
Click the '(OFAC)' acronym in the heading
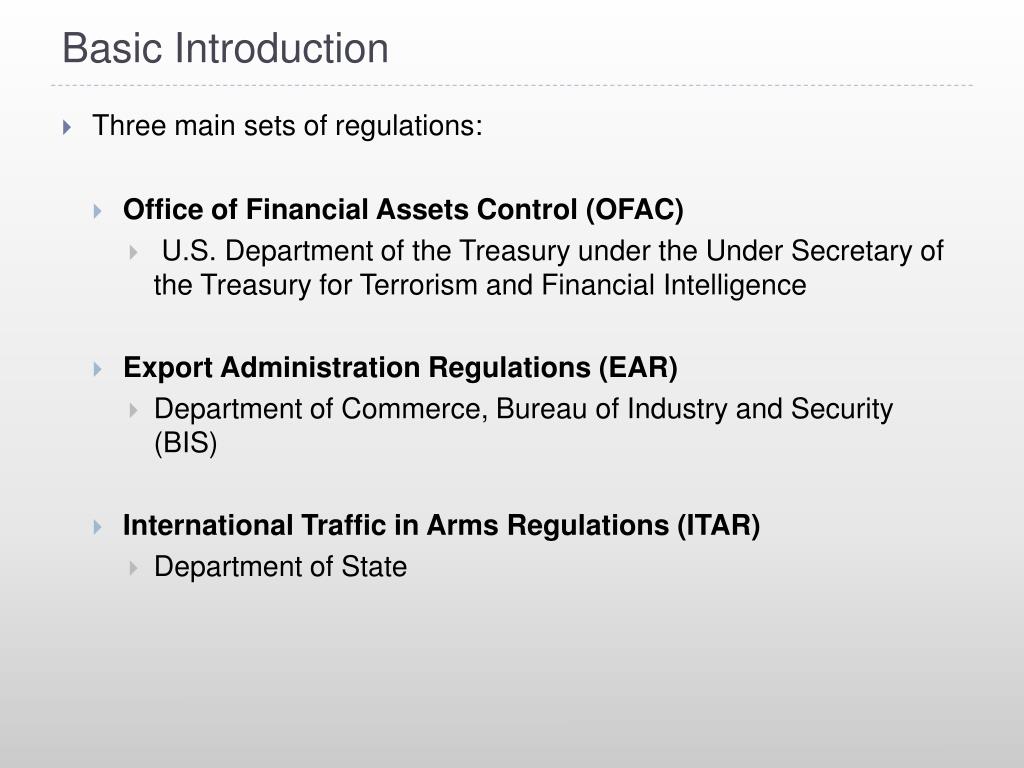[x=635, y=210]
